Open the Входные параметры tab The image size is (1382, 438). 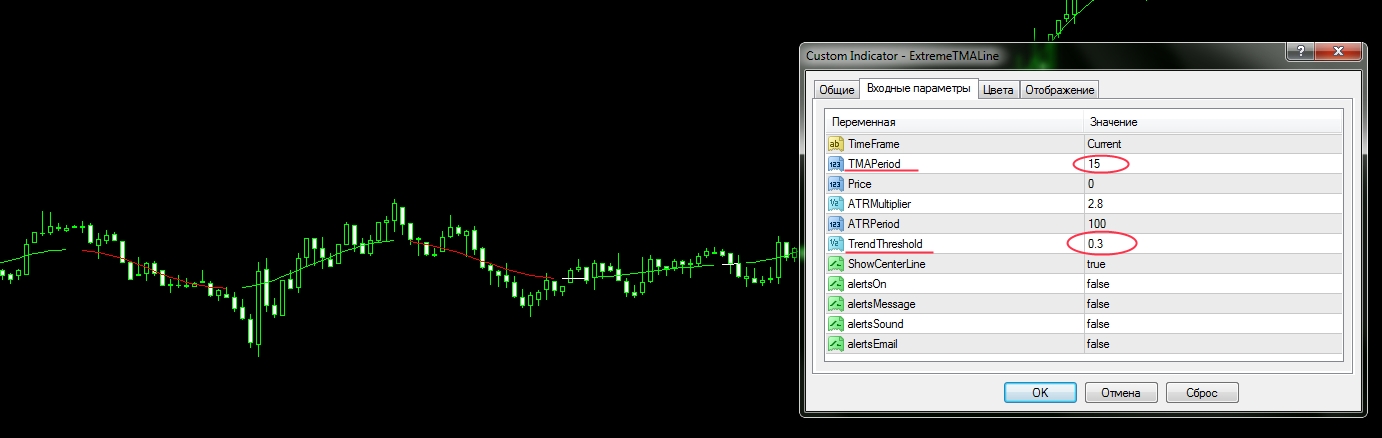[918, 88]
